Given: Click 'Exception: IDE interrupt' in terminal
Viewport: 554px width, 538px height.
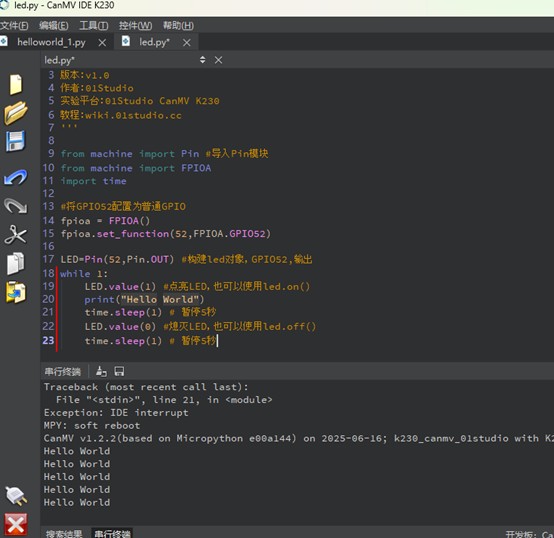Looking at the screenshot, I should click(116, 413).
